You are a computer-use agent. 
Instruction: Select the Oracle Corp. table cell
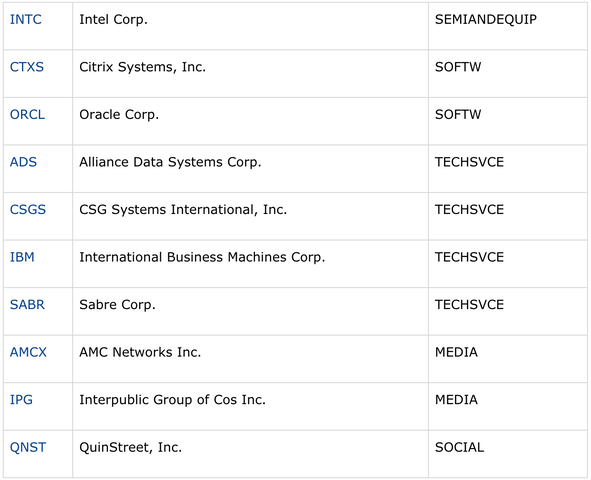(250, 121)
